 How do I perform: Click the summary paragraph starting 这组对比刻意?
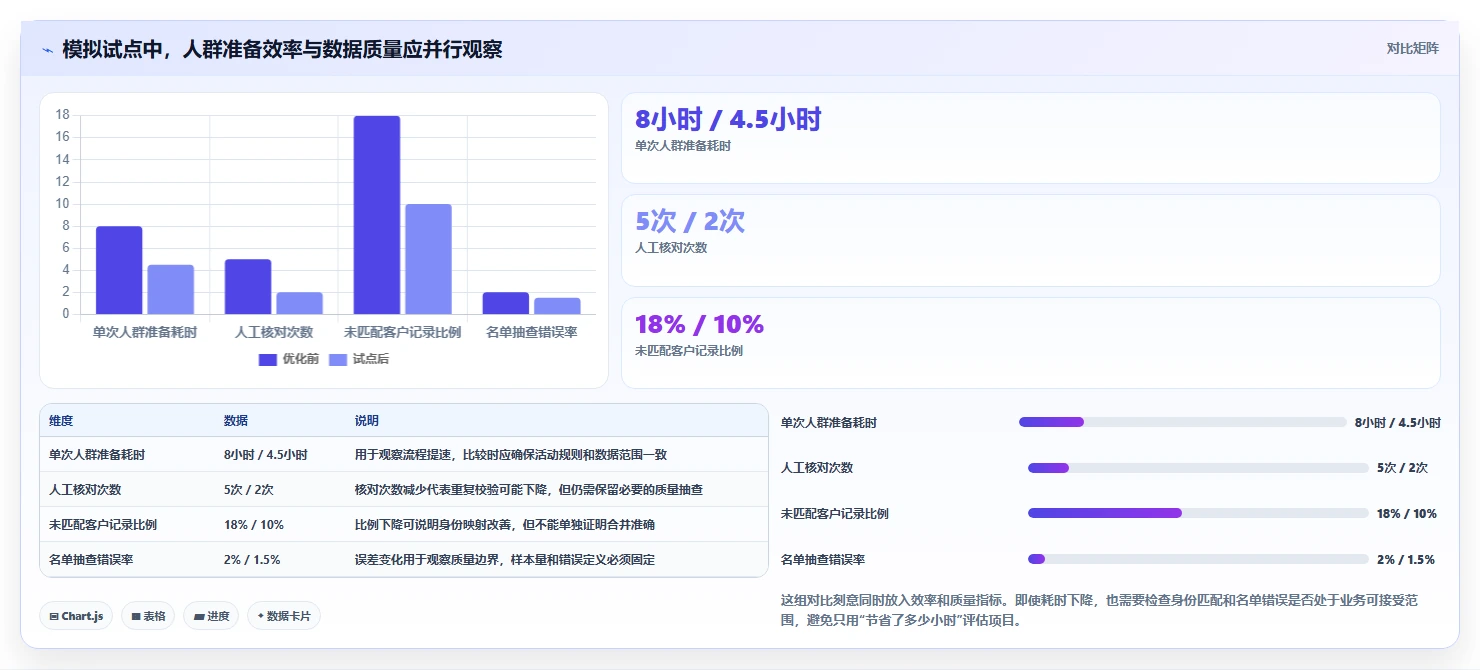point(1100,610)
